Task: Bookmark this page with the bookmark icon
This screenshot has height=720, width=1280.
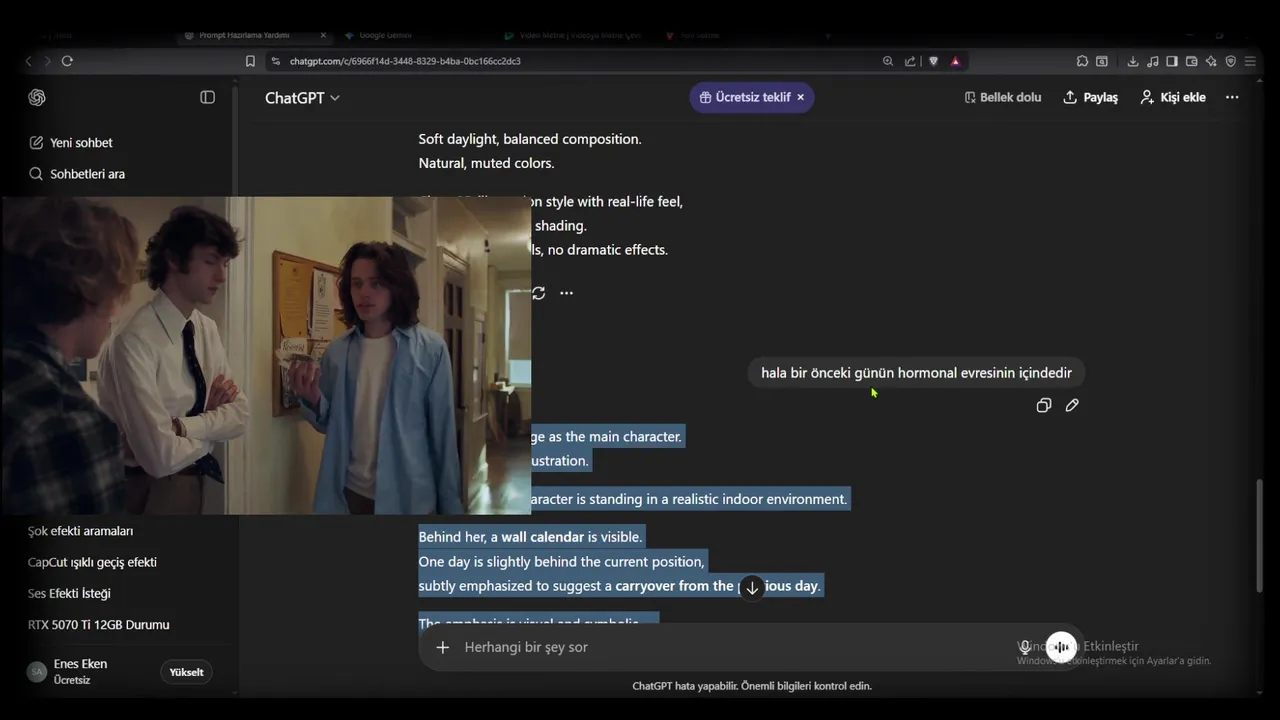Action: click(250, 61)
